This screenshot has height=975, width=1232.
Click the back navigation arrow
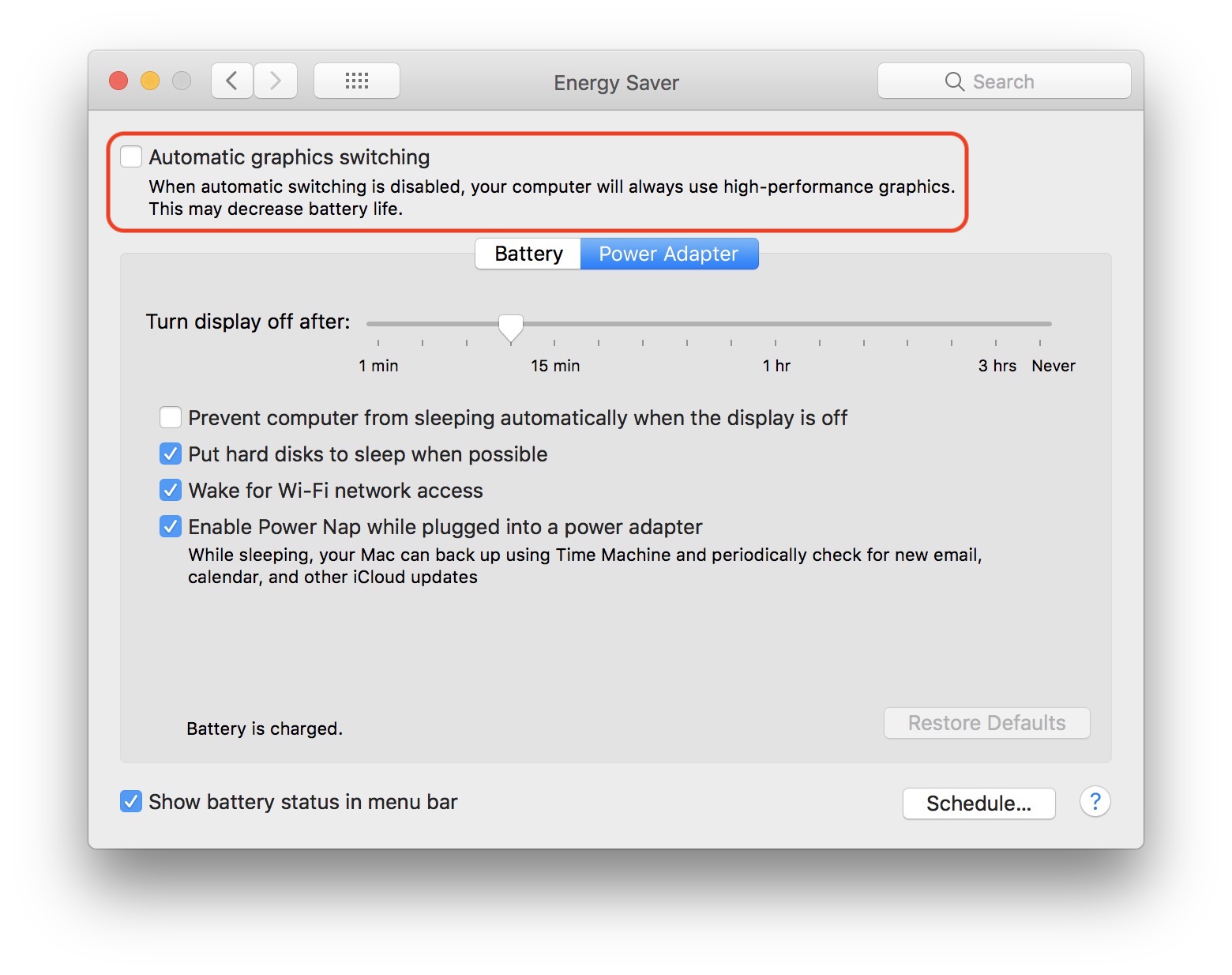[x=231, y=80]
